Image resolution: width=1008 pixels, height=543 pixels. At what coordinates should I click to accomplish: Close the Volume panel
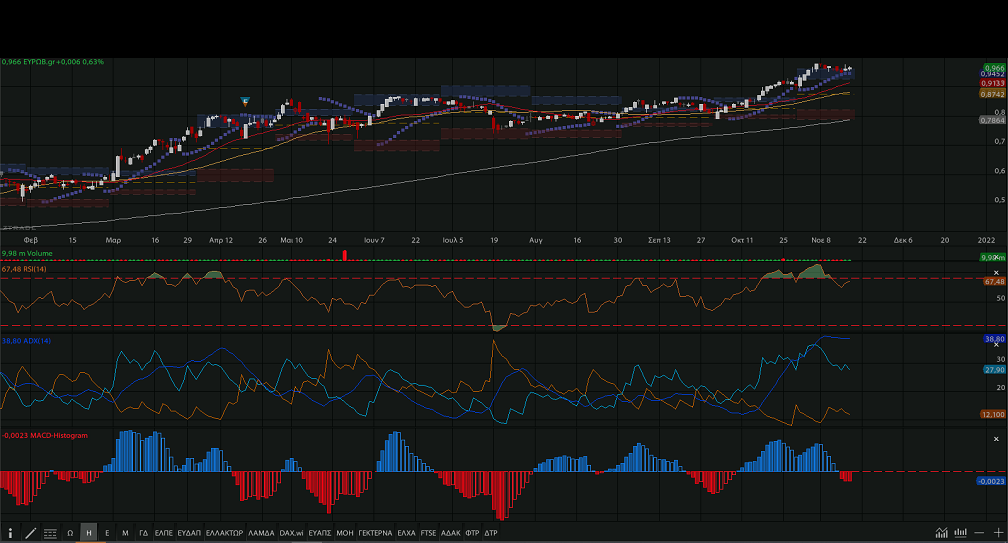click(x=997, y=258)
